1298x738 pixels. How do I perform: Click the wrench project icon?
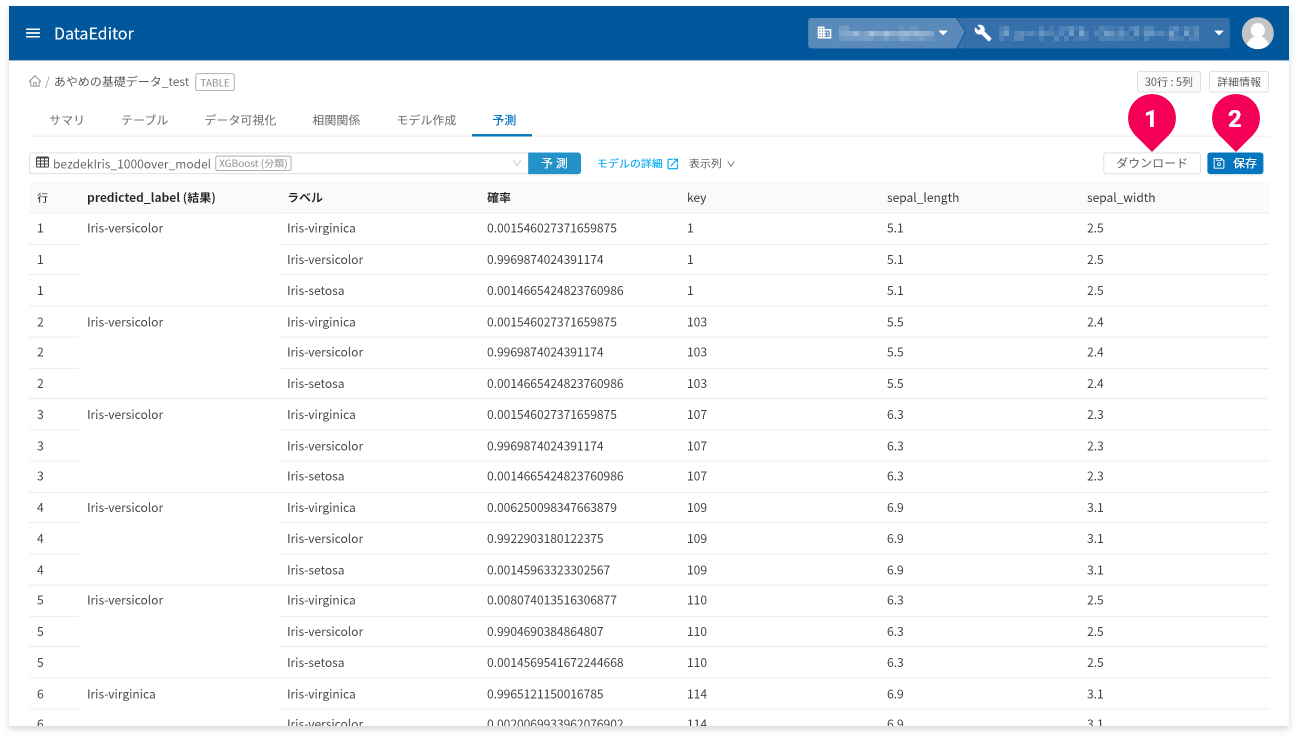(x=982, y=33)
